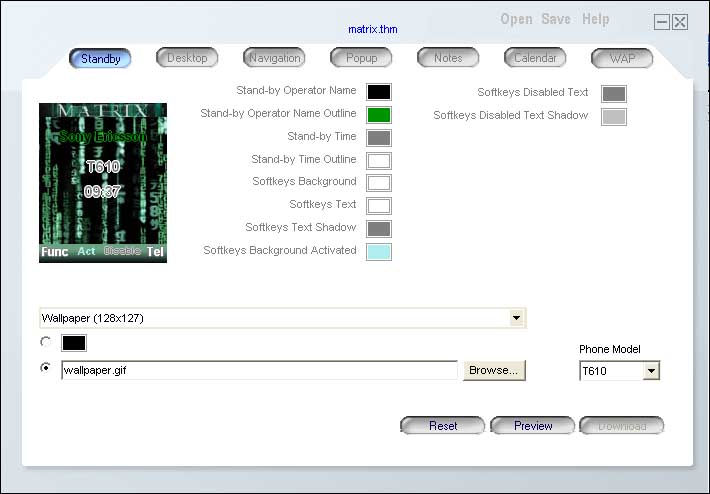Click the Open menu item
This screenshot has height=494, width=710.
coord(516,19)
